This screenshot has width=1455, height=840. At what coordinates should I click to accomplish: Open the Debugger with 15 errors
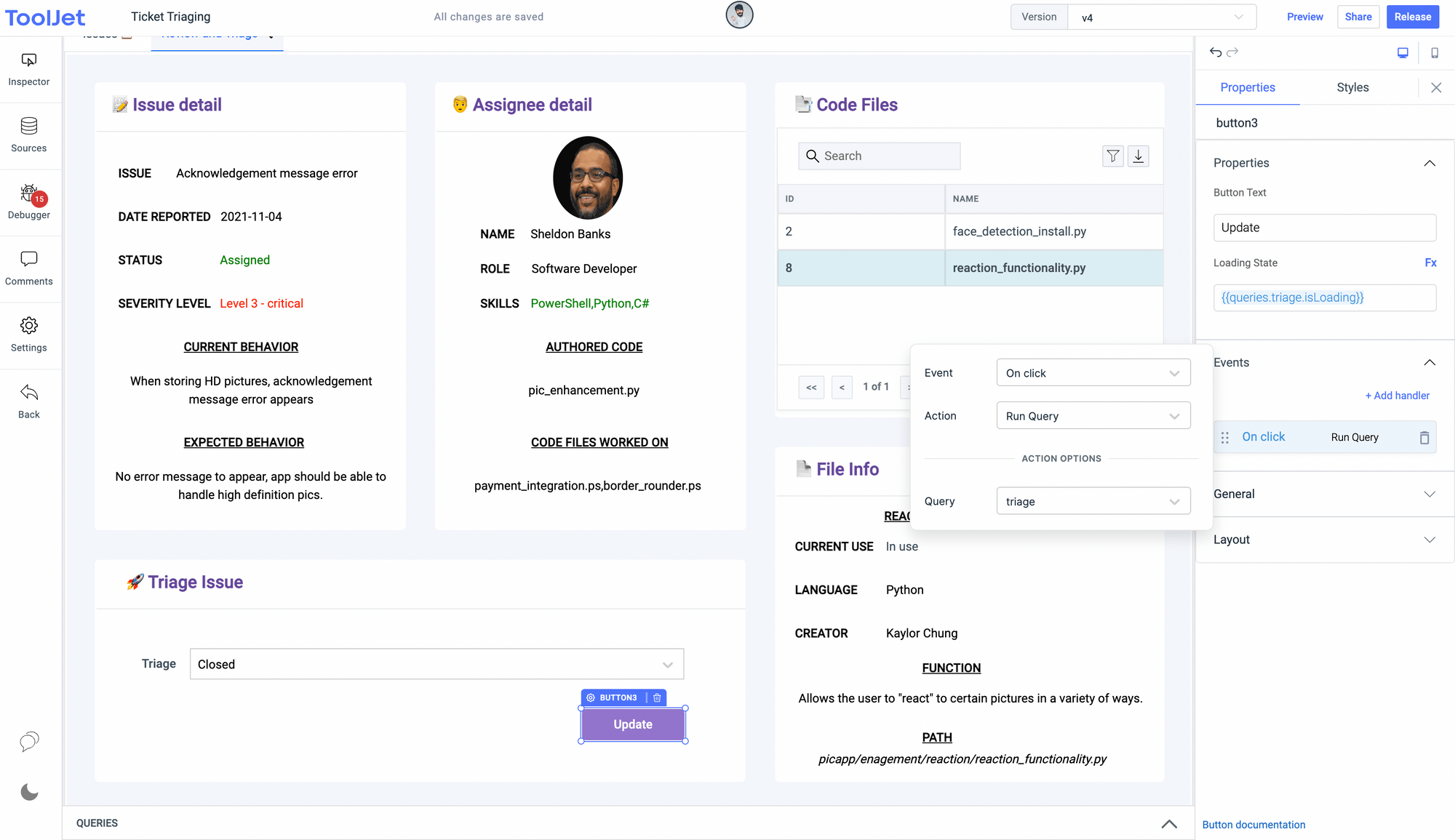(29, 201)
